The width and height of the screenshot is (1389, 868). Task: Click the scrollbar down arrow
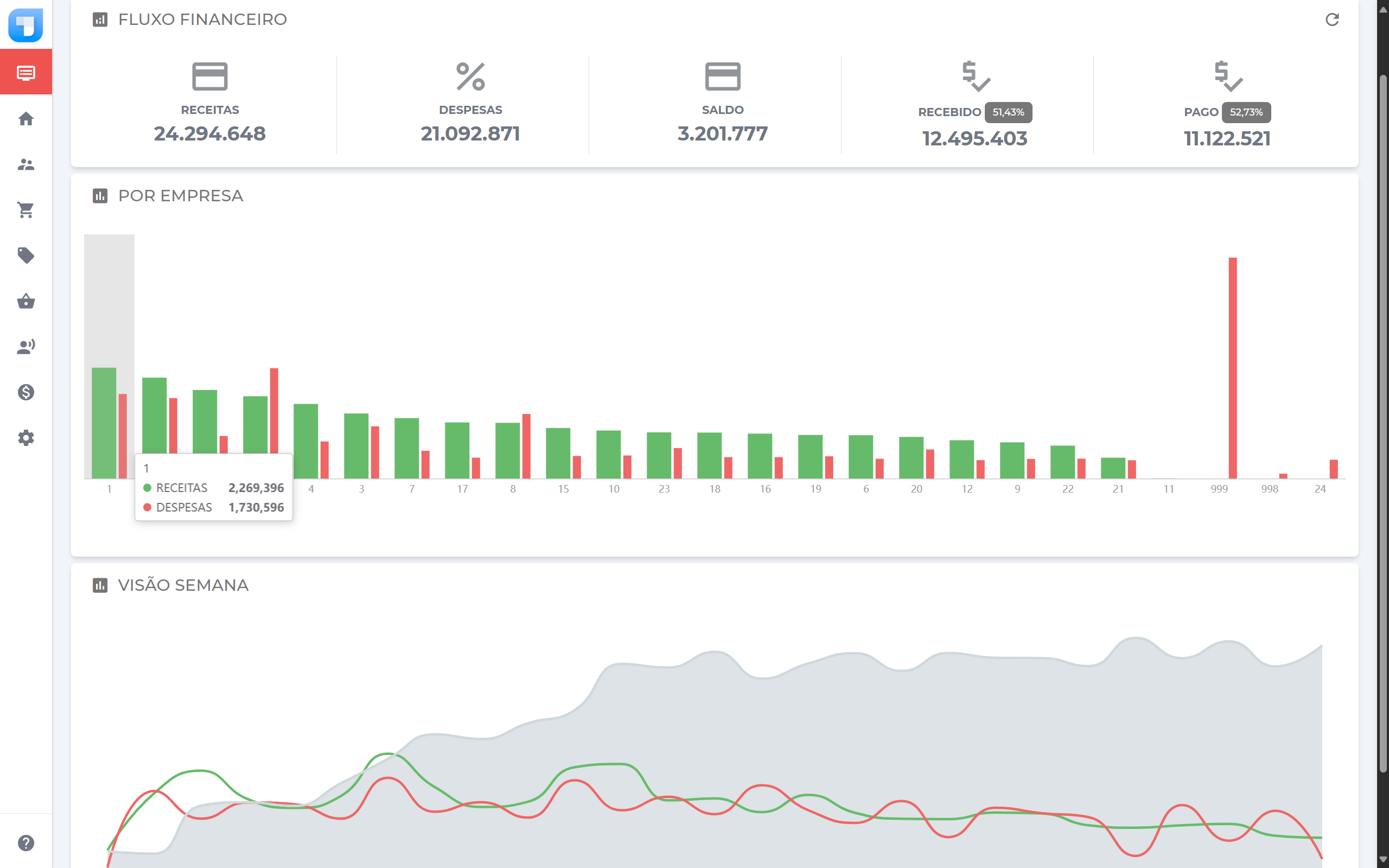coord(1382,859)
